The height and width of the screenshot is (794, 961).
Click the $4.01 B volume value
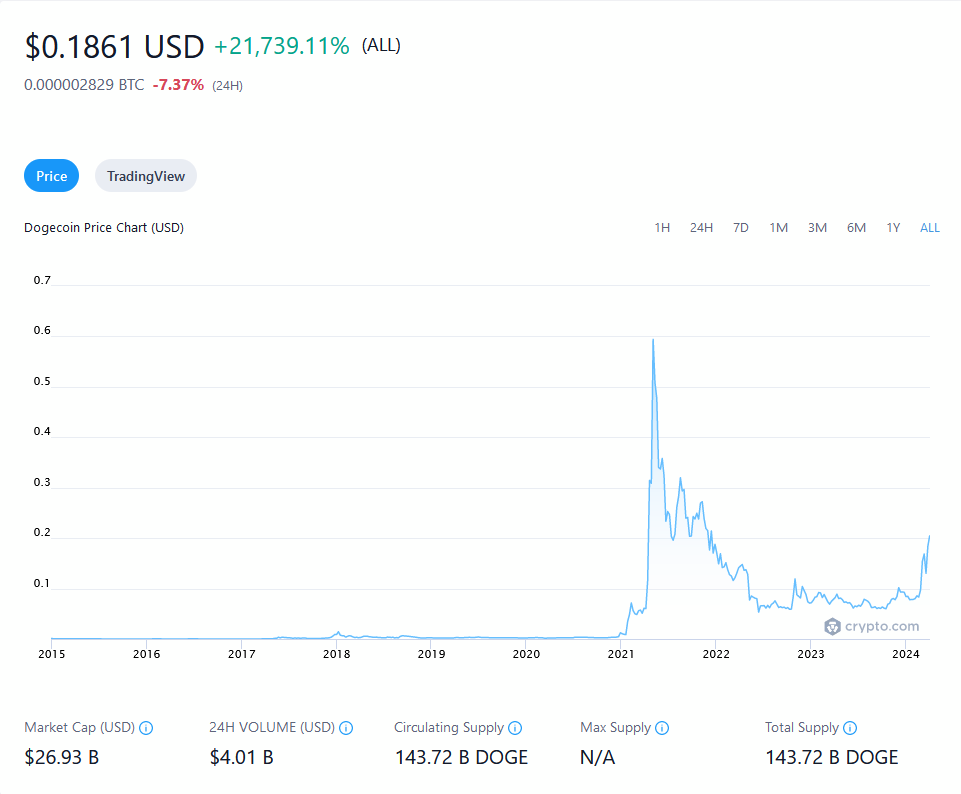coord(241,757)
